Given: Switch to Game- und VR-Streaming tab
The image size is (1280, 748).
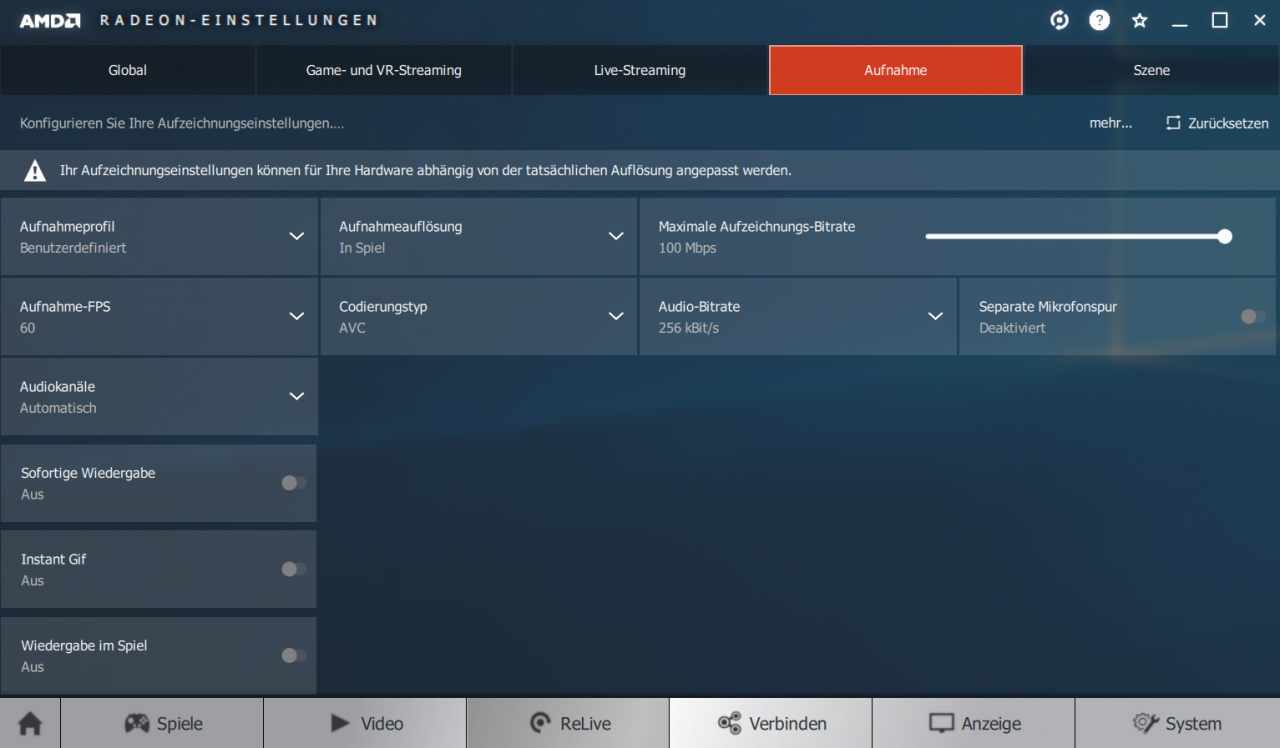Looking at the screenshot, I should tap(384, 70).
